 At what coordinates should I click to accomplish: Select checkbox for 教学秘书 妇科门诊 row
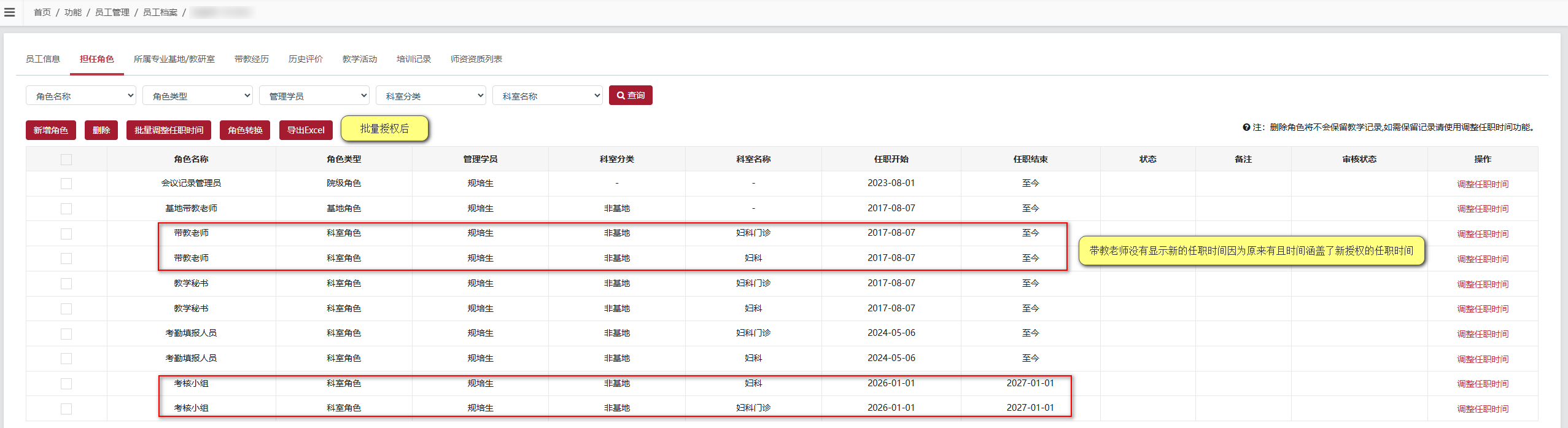click(66, 284)
